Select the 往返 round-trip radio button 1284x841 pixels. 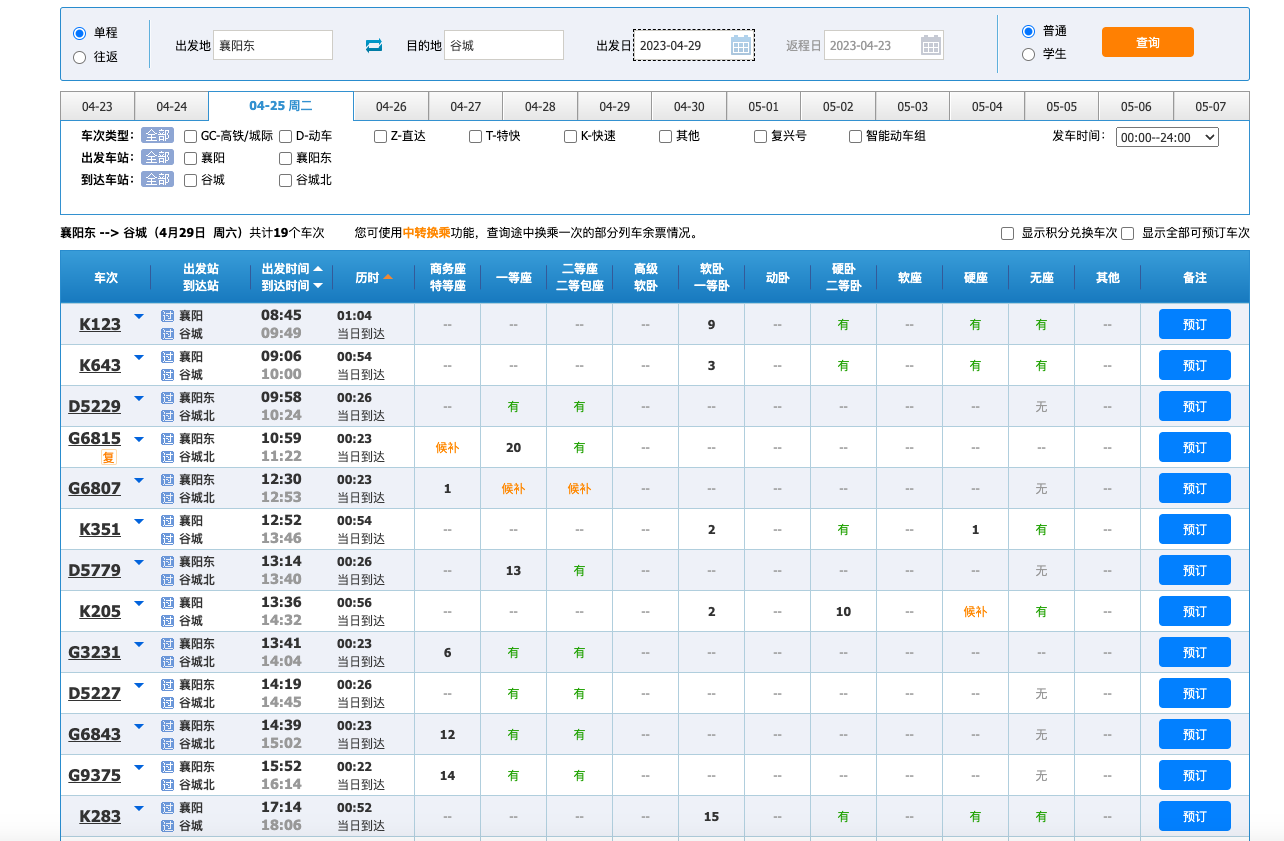click(80, 57)
